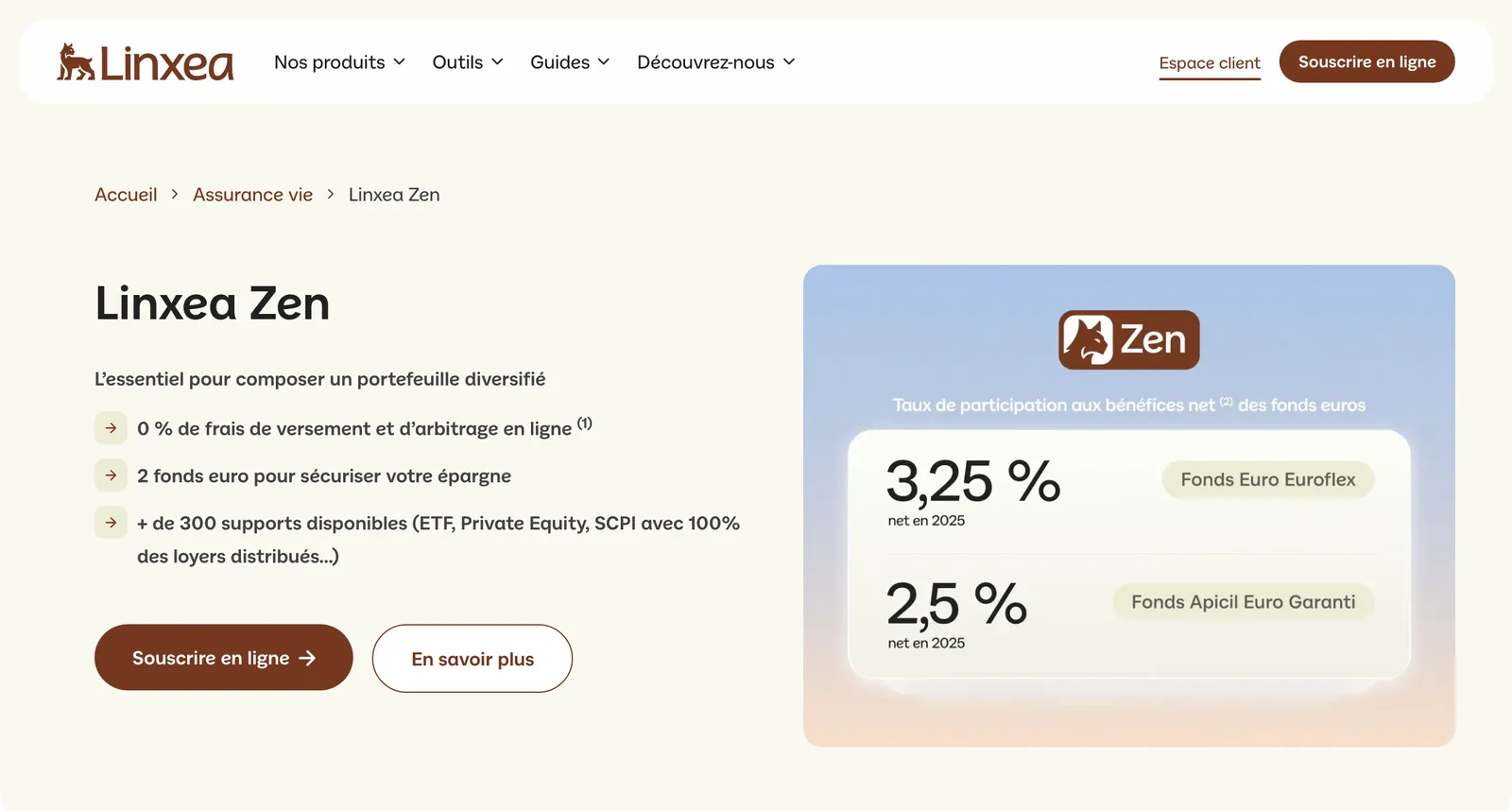Screen dimensions: 1512x811
Task: Click the arrow inside Souscrire en ligne button
Action: [307, 658]
